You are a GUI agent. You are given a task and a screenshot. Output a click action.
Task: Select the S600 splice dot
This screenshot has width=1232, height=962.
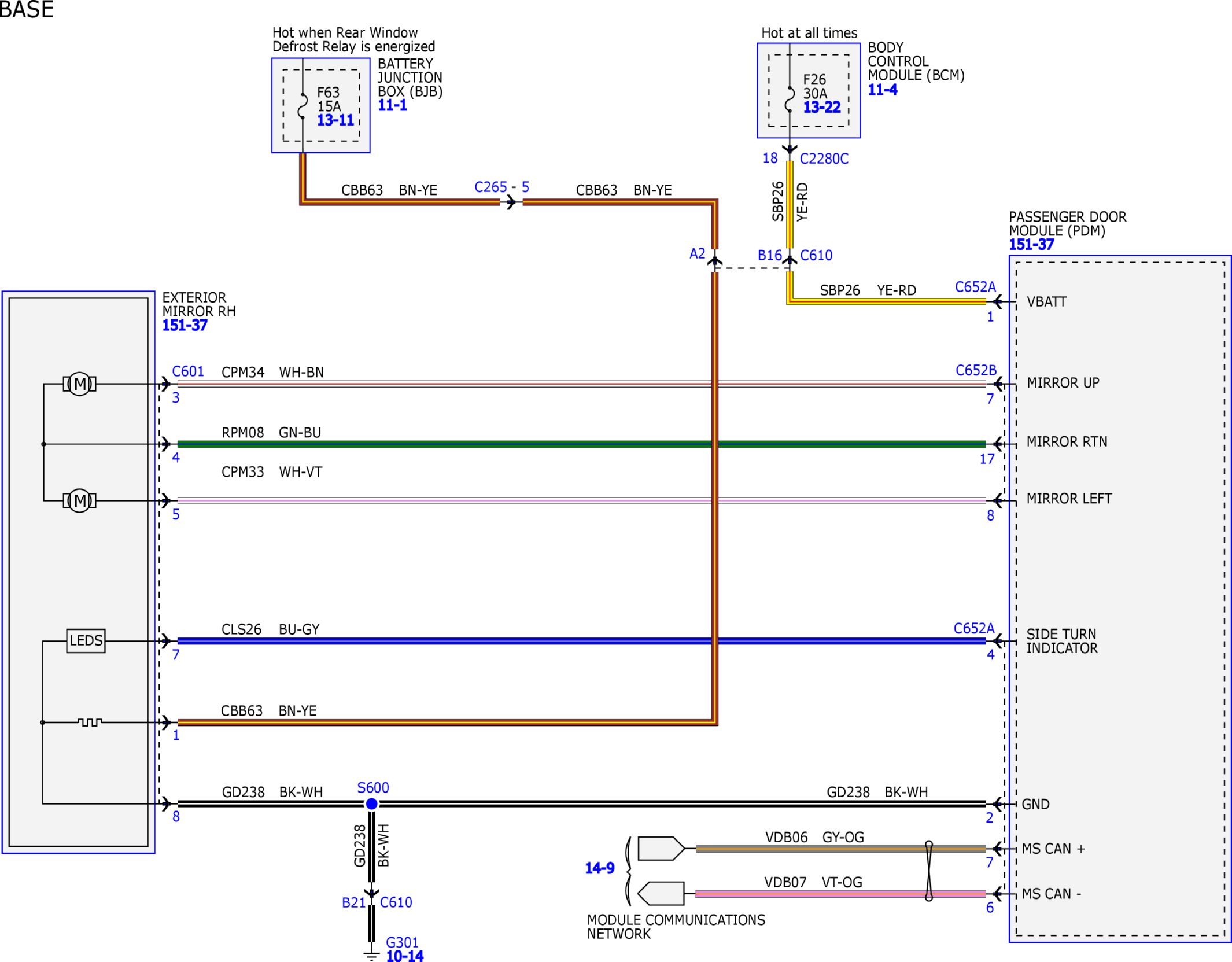(x=372, y=803)
